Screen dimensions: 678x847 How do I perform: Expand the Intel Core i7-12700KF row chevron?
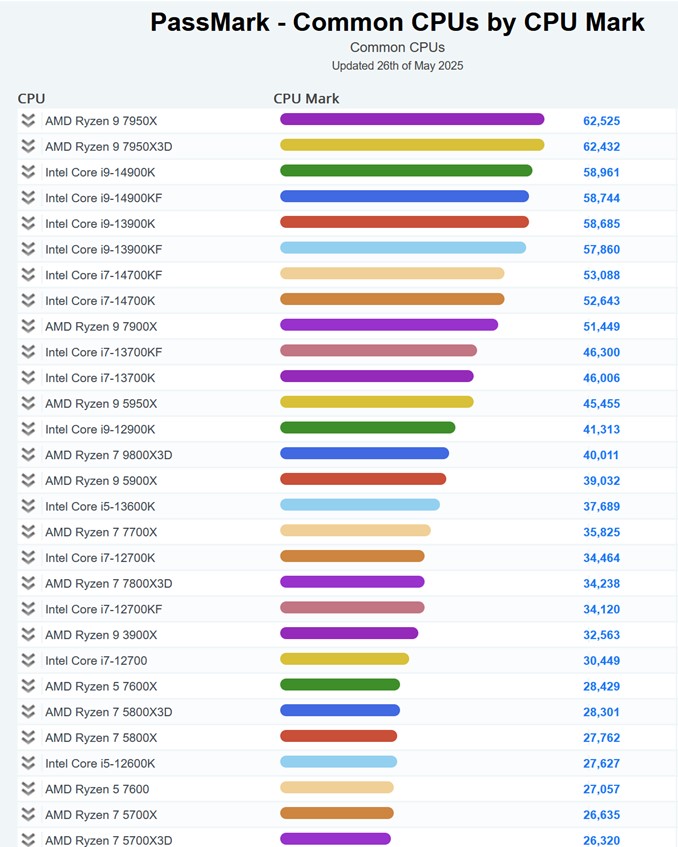tap(28, 609)
